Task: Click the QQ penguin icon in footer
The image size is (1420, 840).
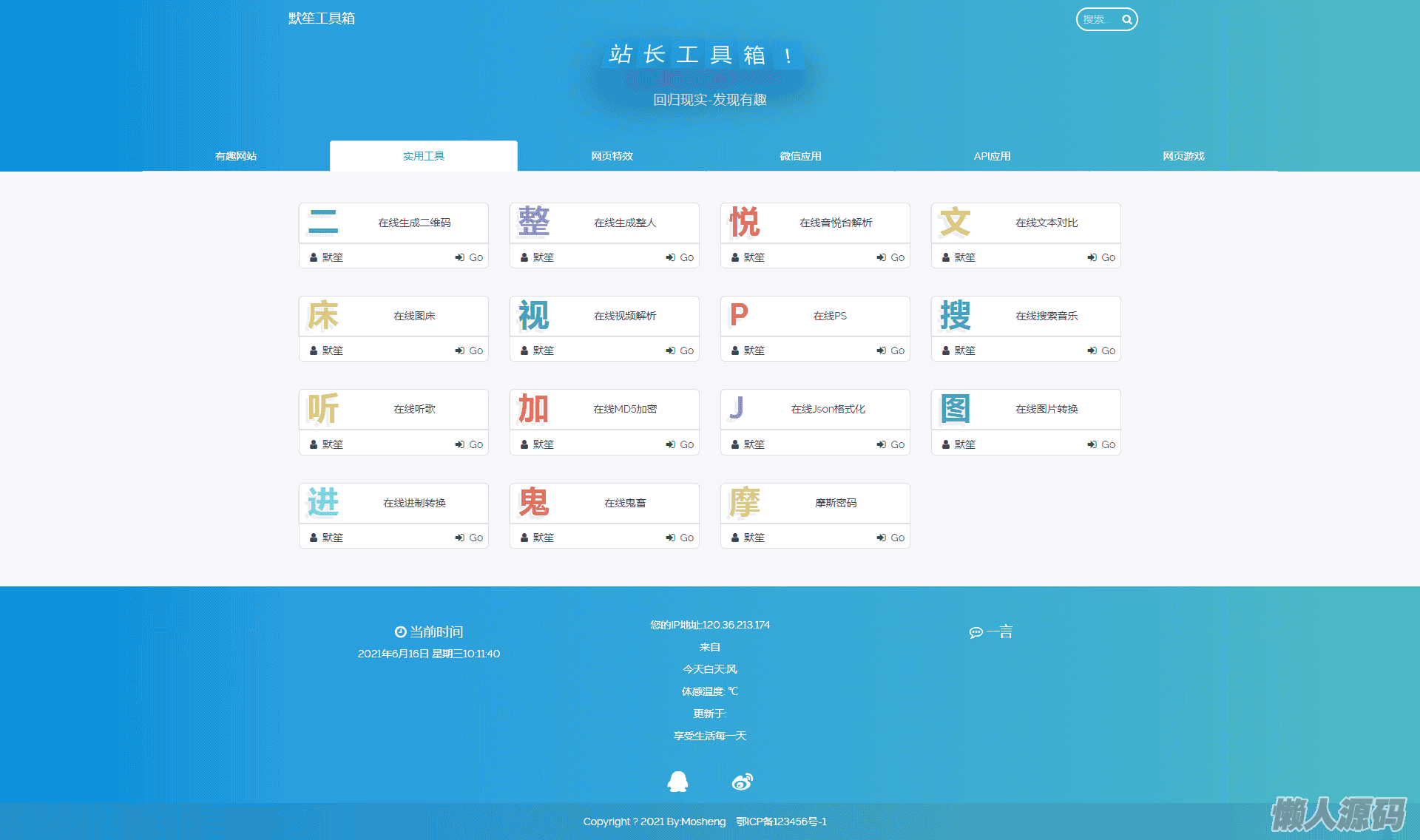Action: pos(677,782)
